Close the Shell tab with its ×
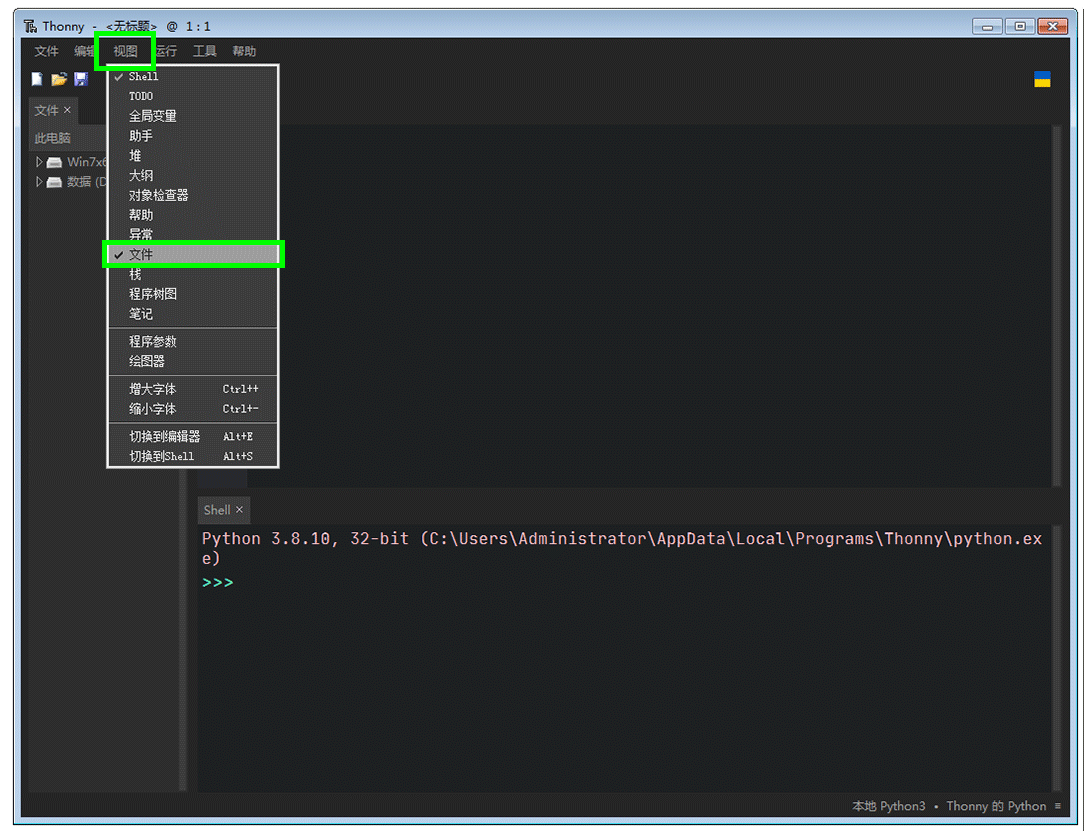The width and height of the screenshot is (1091, 834). [239, 510]
